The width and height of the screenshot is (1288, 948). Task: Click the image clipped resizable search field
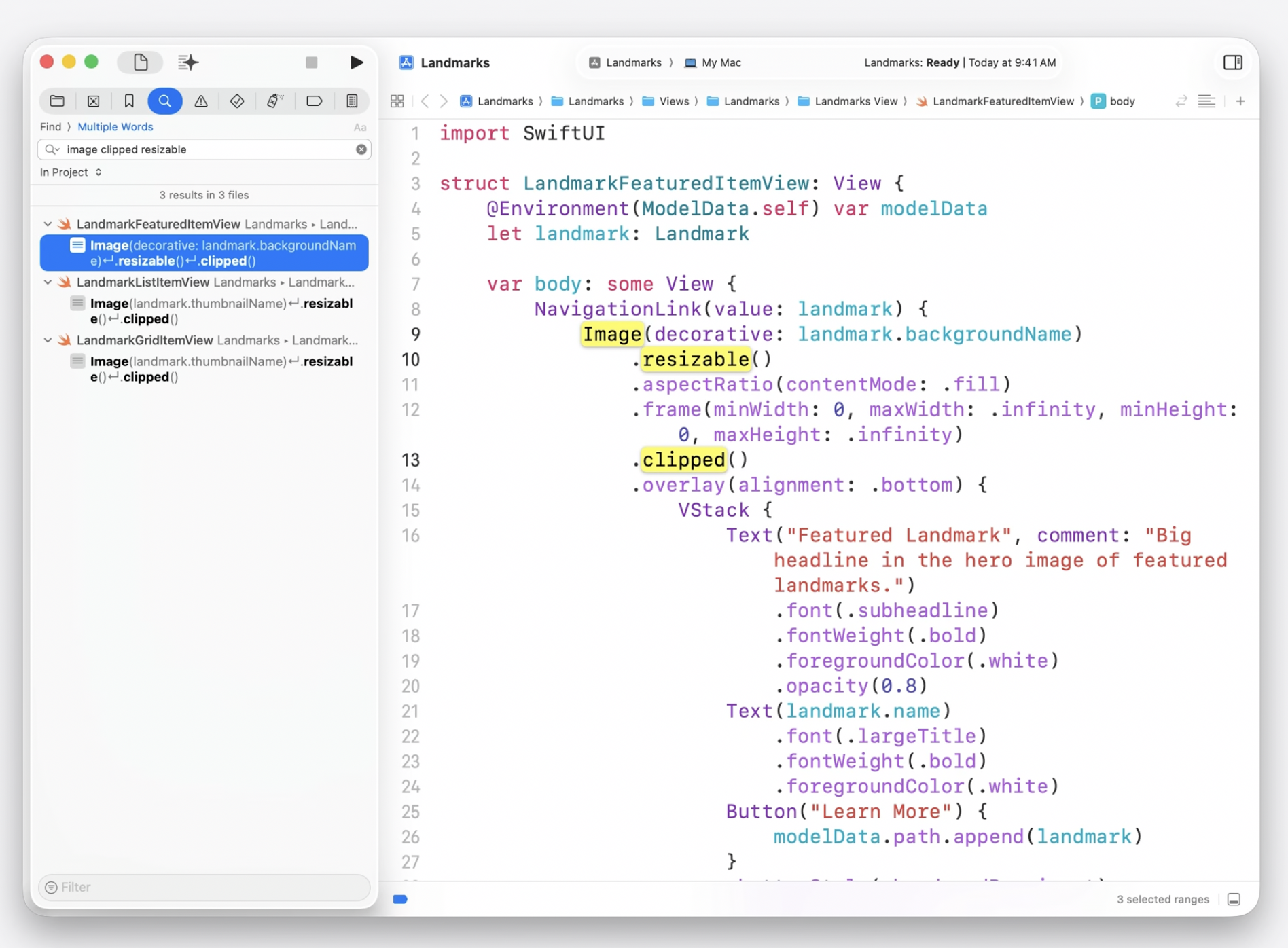[204, 149]
